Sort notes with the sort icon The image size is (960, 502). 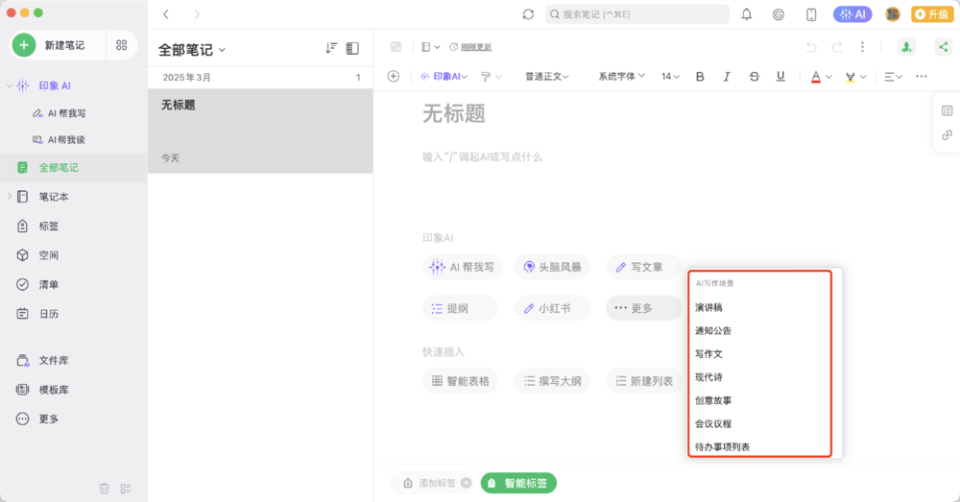331,48
